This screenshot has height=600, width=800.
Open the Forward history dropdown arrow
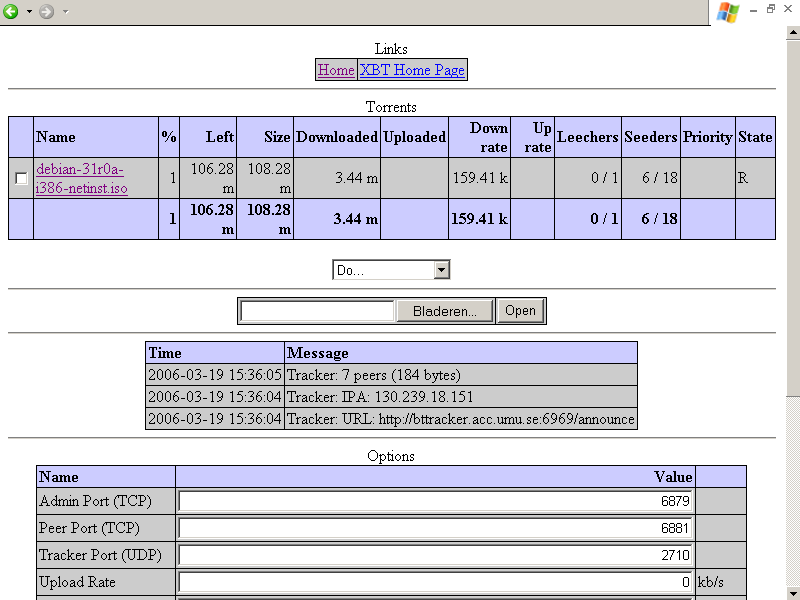coord(65,11)
